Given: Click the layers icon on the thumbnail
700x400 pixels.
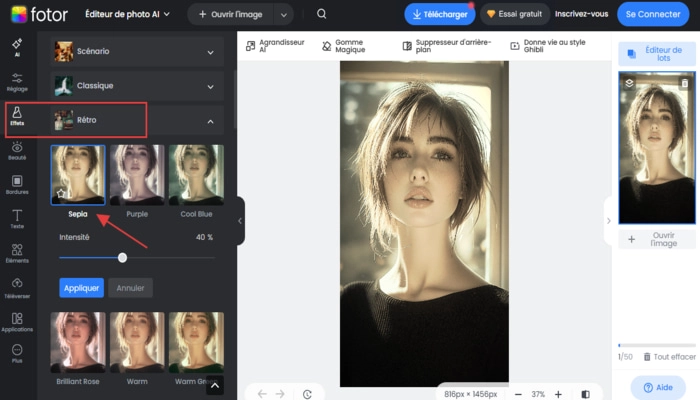Looking at the screenshot, I should [629, 83].
